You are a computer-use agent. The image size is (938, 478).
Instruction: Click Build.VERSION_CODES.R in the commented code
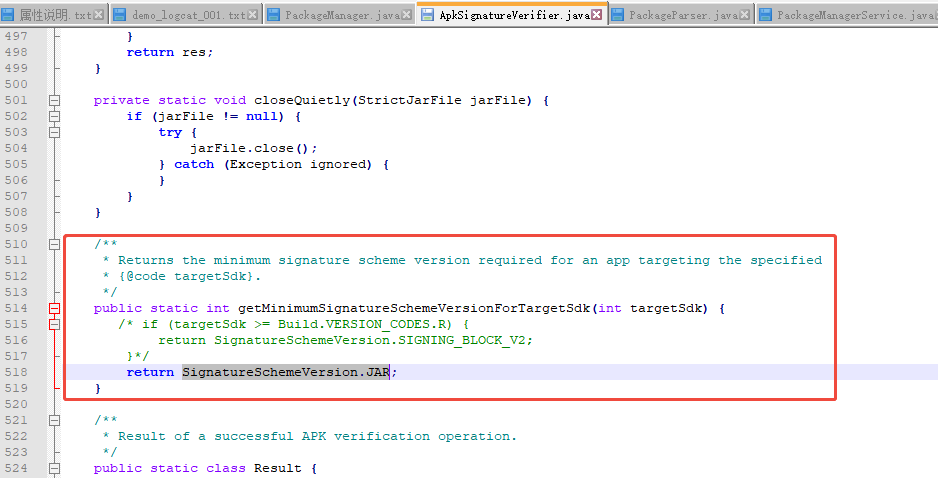[365, 324]
